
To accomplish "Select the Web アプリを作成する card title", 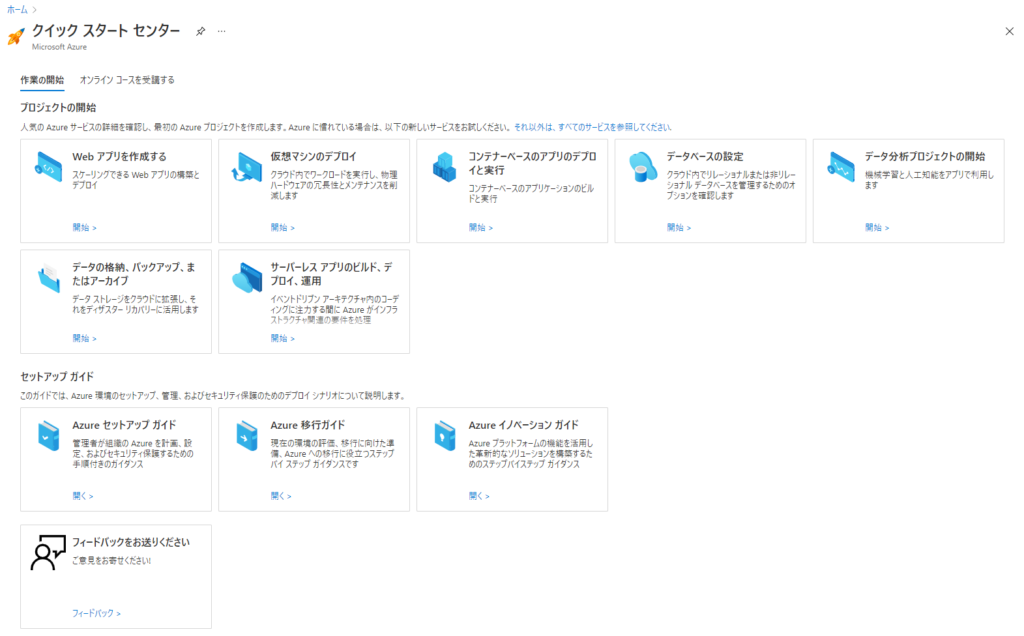I will [120, 157].
